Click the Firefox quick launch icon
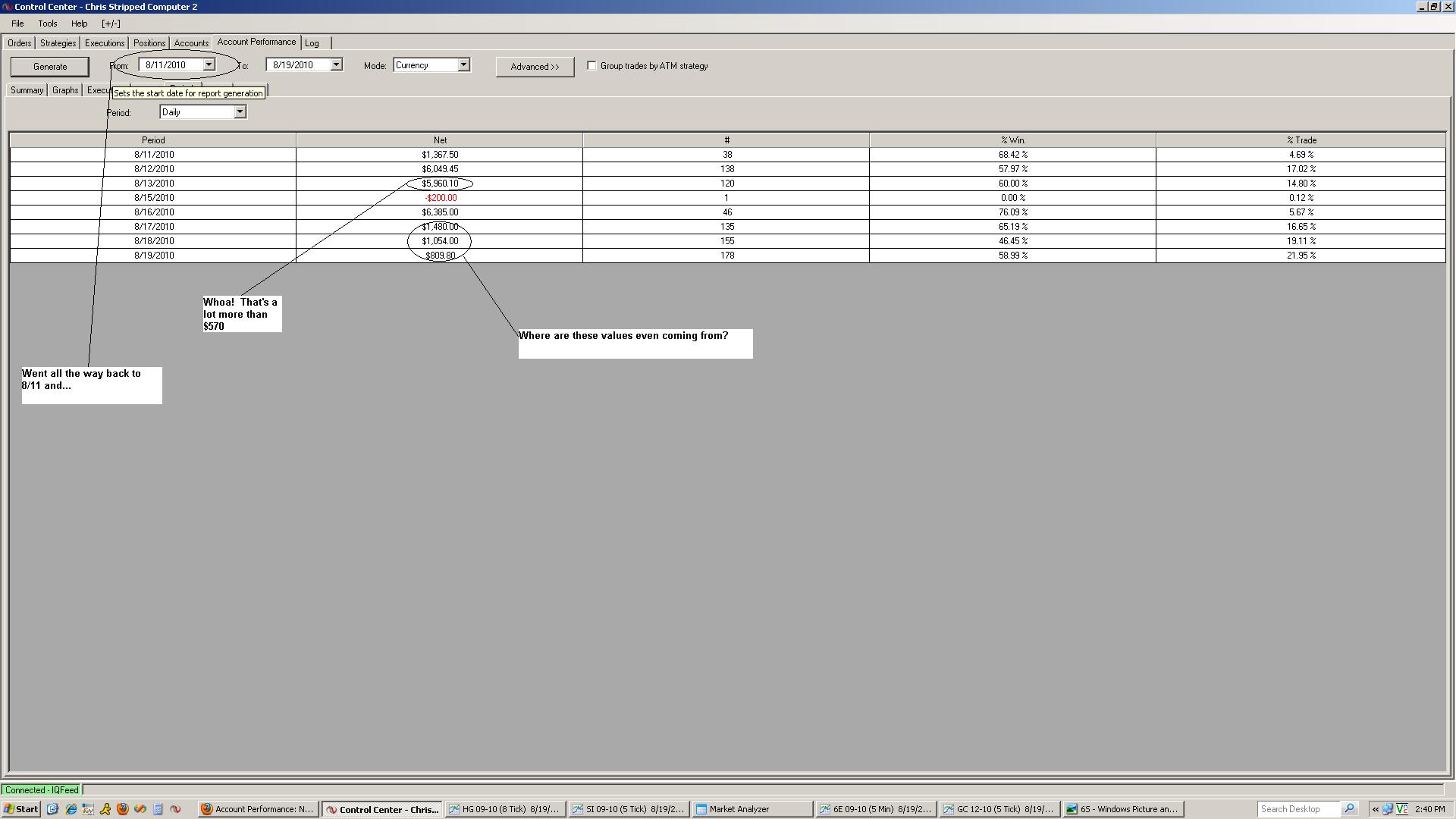This screenshot has height=819, width=1456. (x=122, y=809)
